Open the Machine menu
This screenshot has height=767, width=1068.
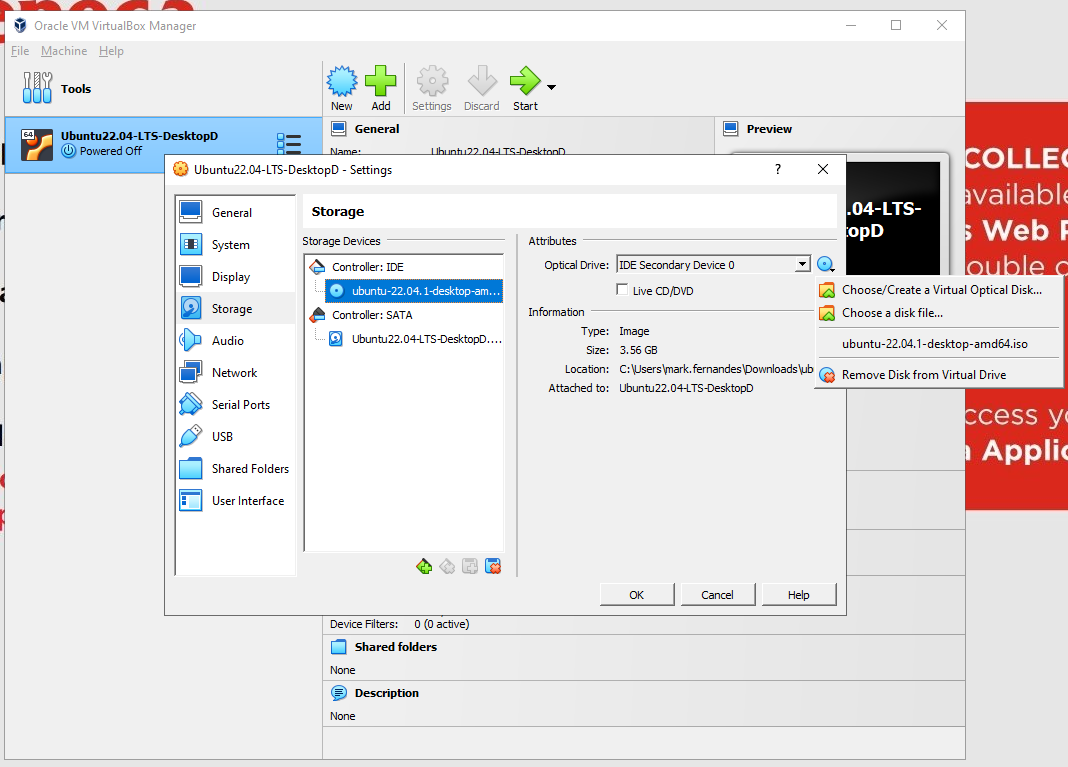pyautogui.click(x=64, y=50)
